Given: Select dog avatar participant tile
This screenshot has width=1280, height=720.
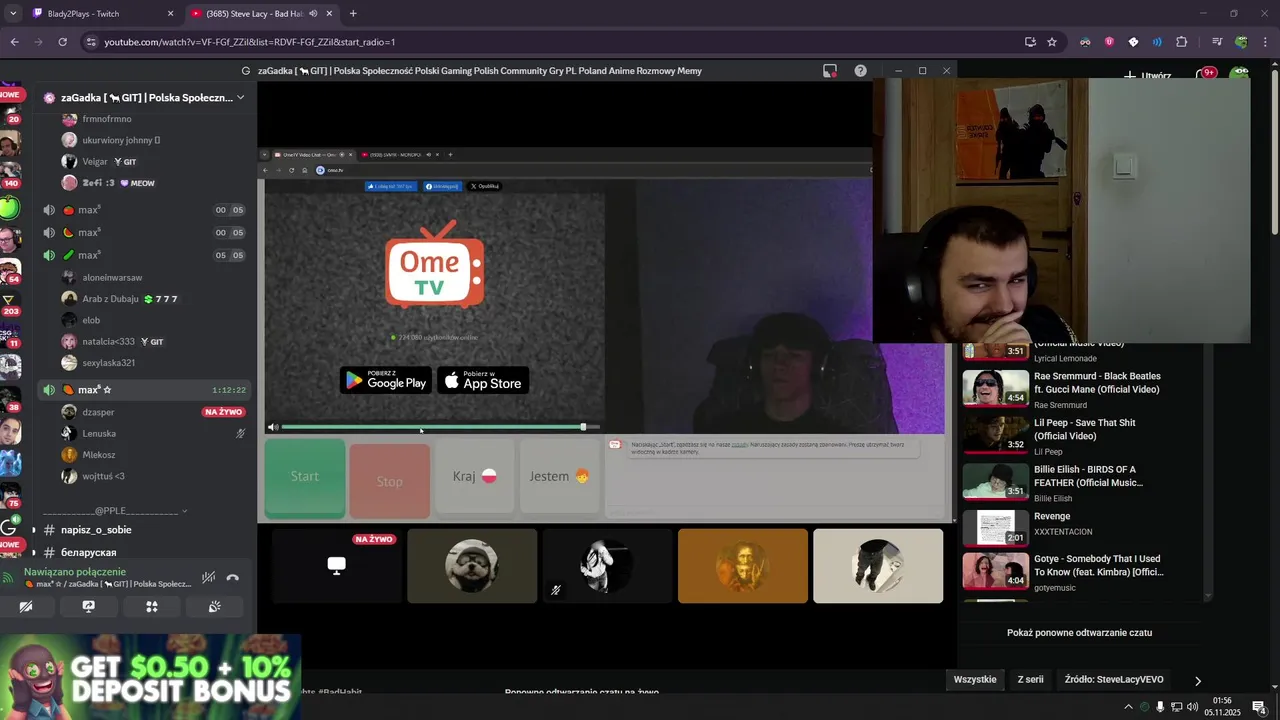Looking at the screenshot, I should 472,566.
